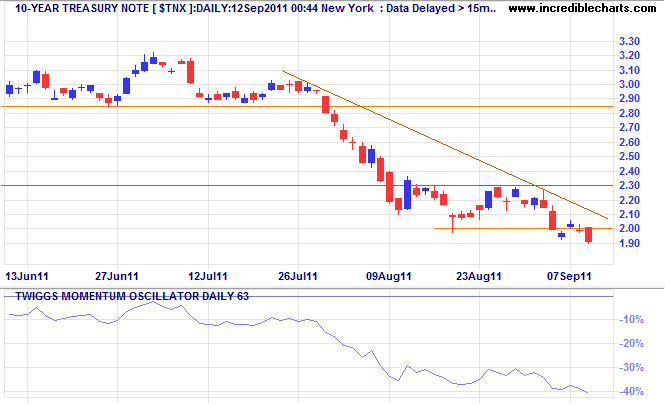Click the 3.30 price axis label
This screenshot has height=405, width=665.
629,41
